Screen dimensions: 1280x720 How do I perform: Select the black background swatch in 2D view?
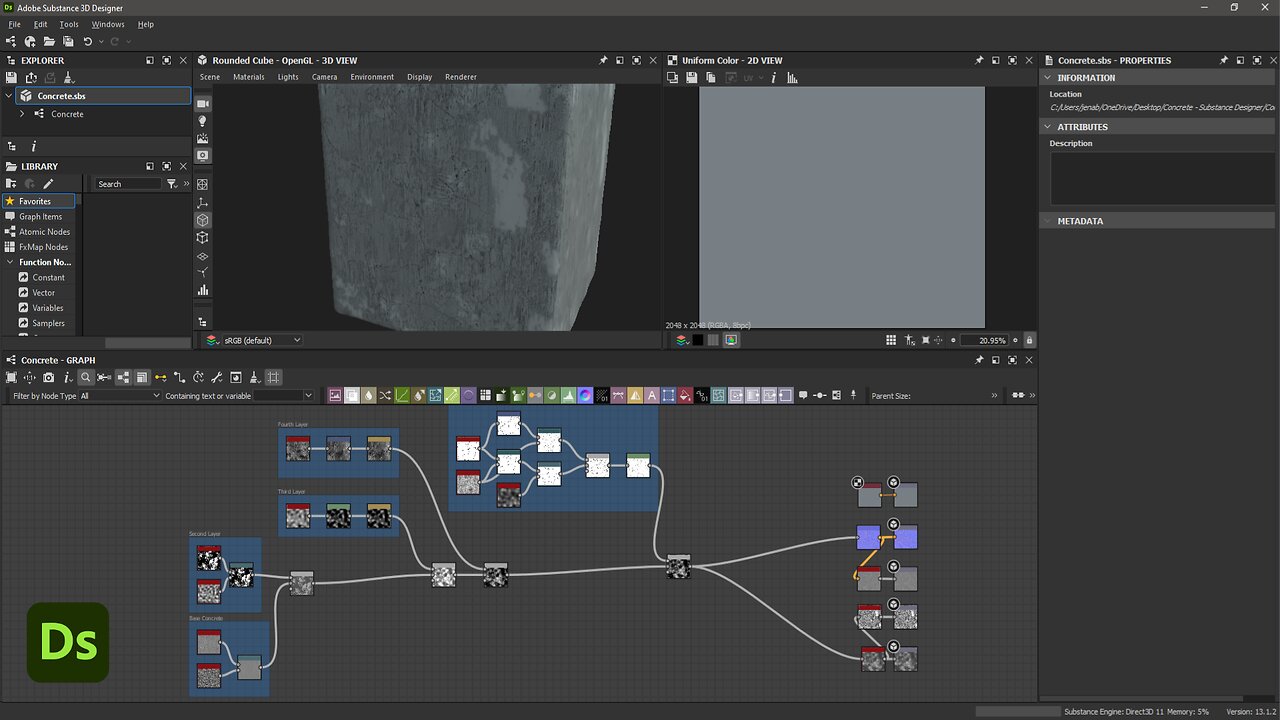pos(697,340)
